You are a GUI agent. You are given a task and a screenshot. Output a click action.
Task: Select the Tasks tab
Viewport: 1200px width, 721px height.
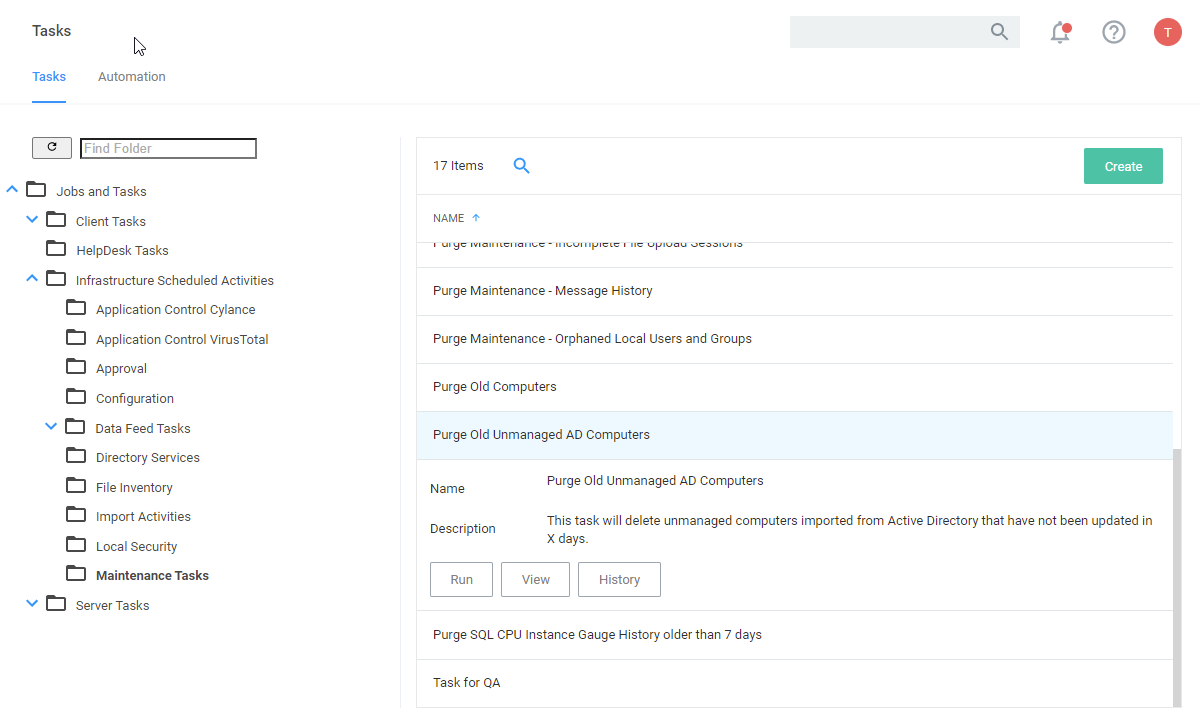(49, 77)
